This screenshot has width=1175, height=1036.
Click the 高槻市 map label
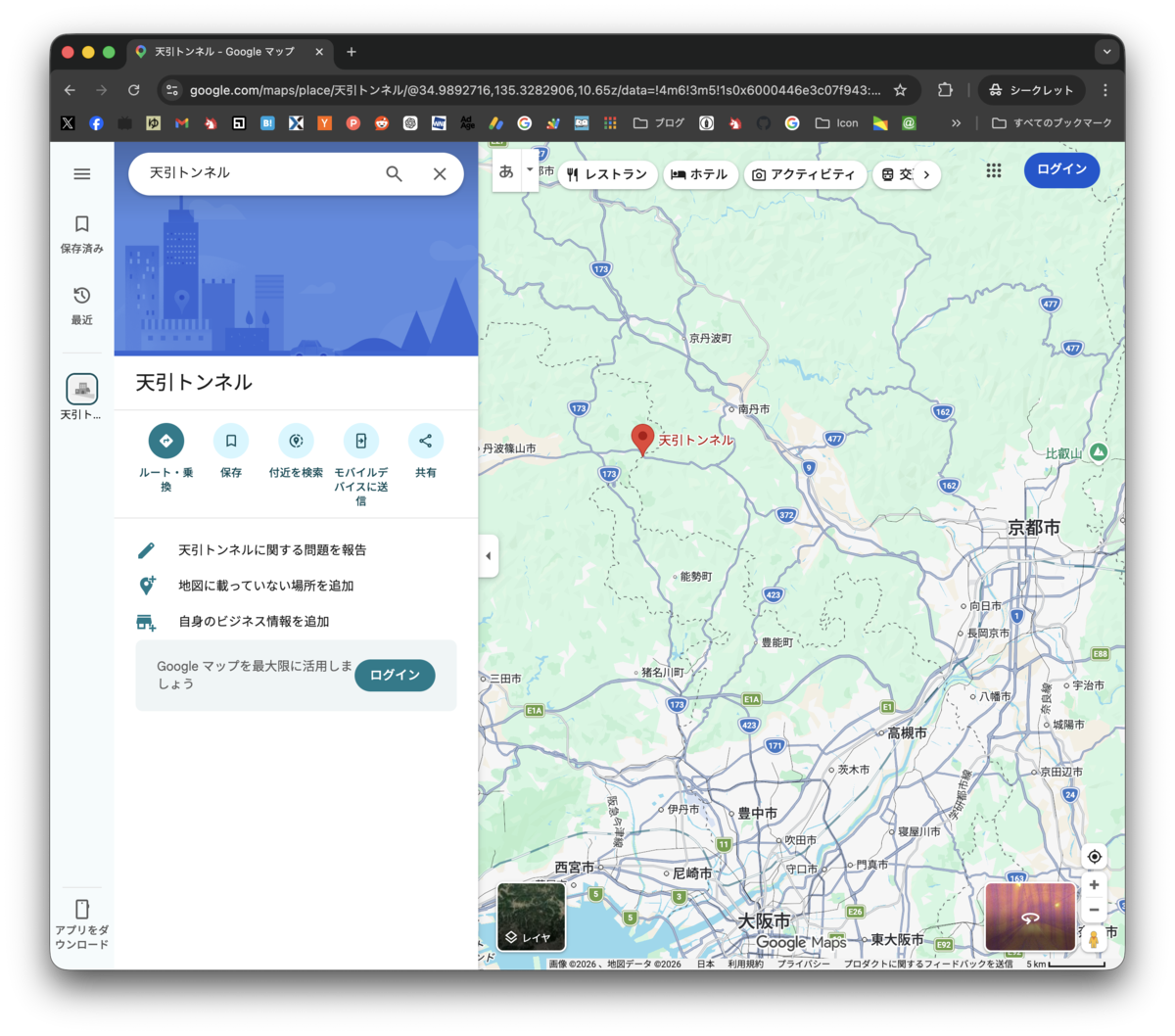[907, 732]
